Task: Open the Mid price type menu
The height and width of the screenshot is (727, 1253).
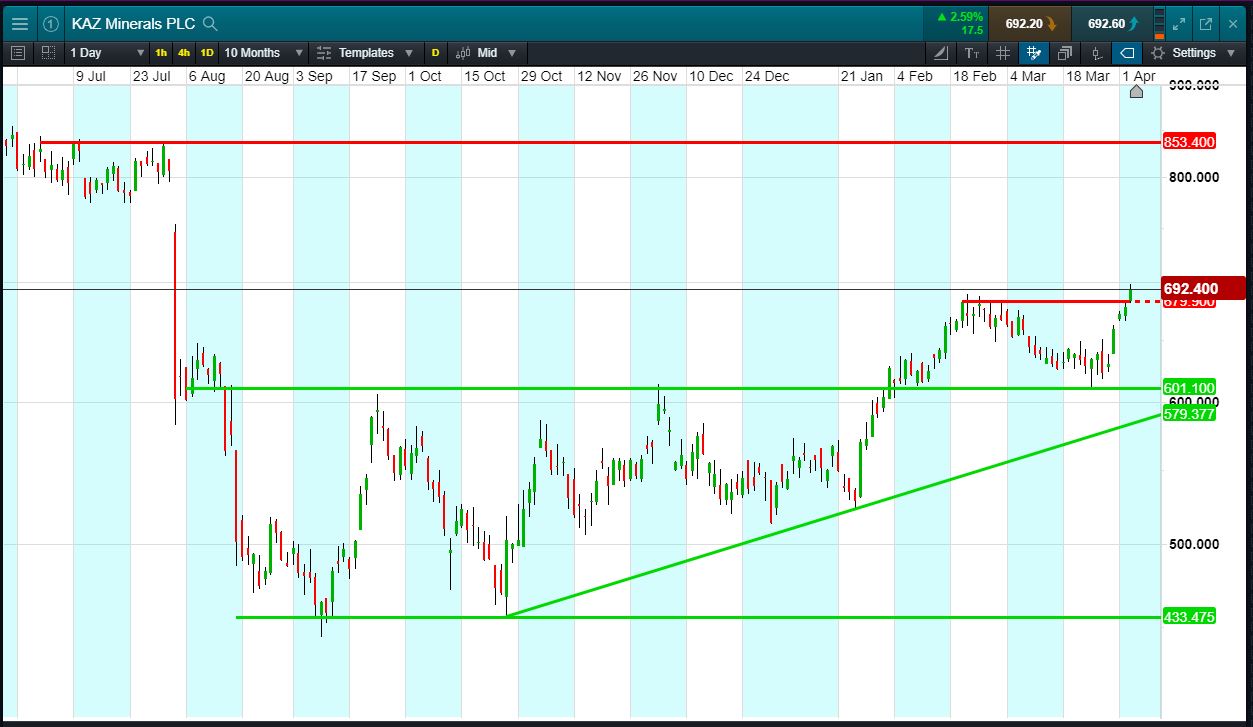Action: click(x=487, y=53)
